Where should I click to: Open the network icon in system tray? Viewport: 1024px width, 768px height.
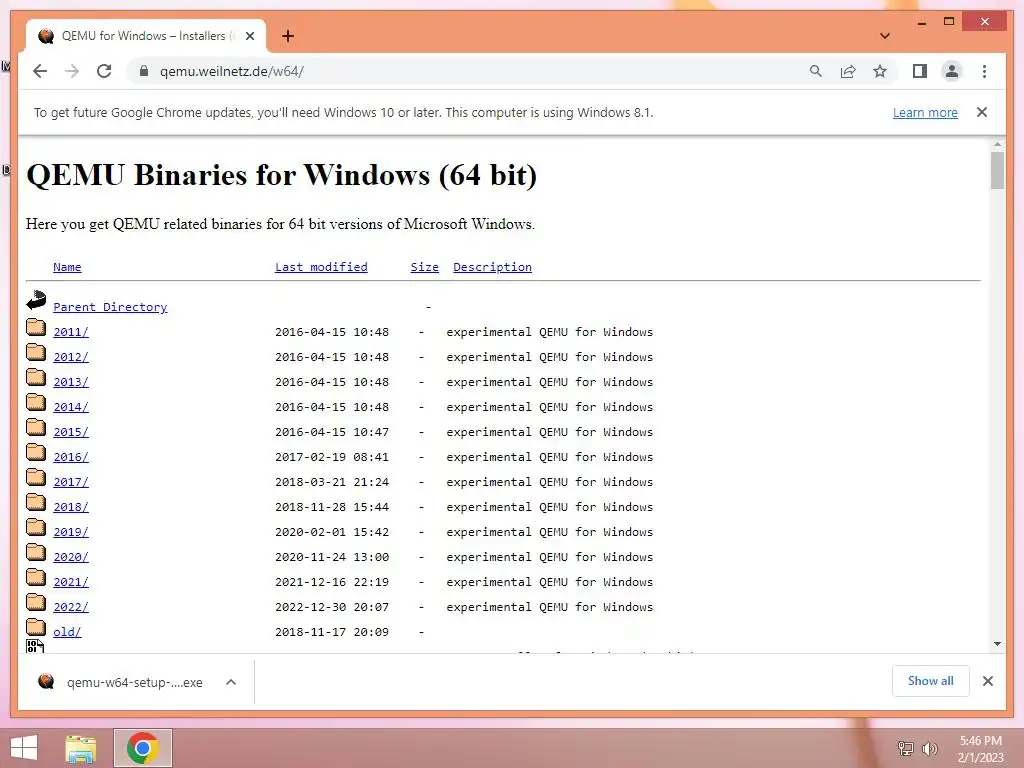click(906, 748)
